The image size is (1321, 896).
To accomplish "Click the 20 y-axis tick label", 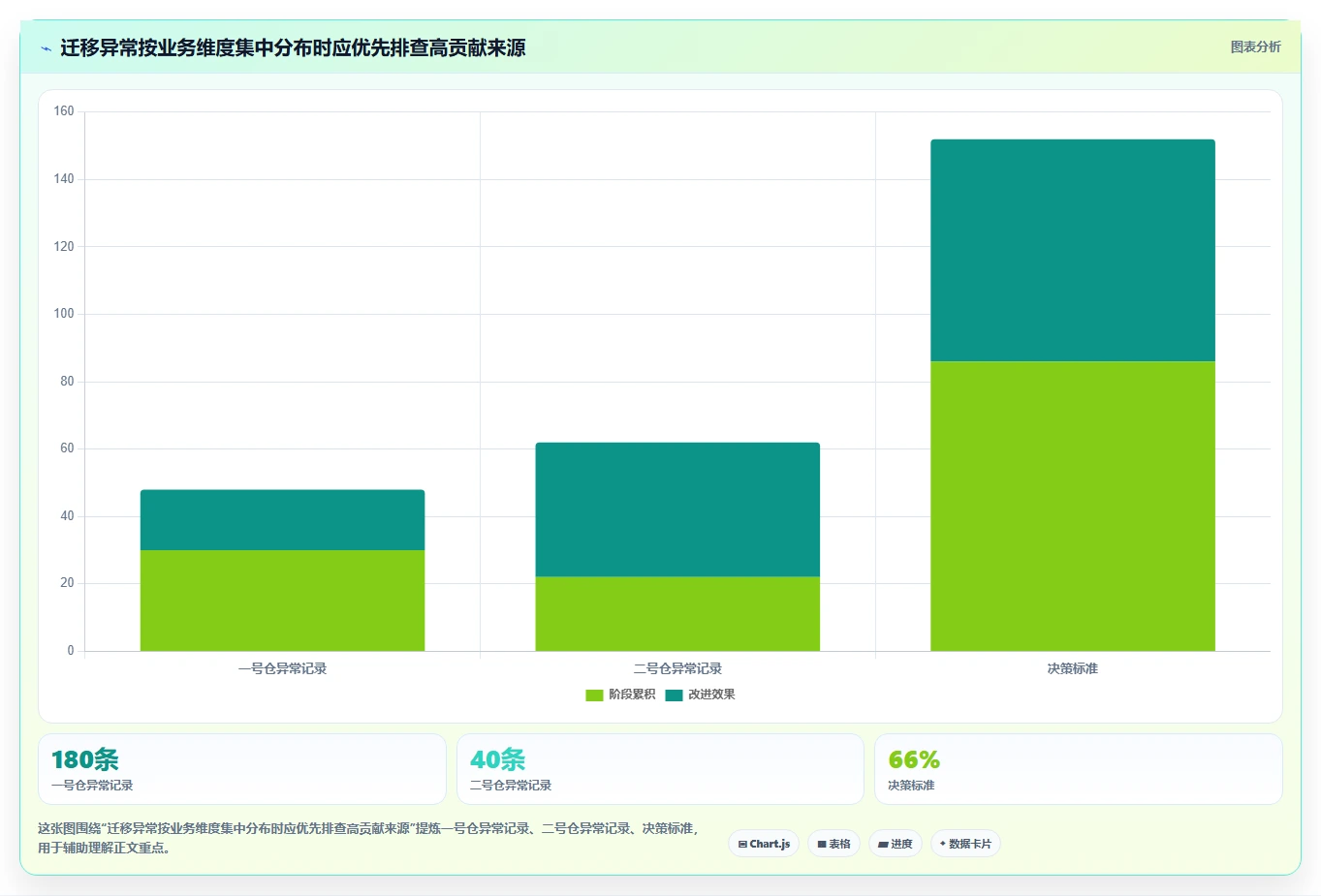I will [x=67, y=583].
